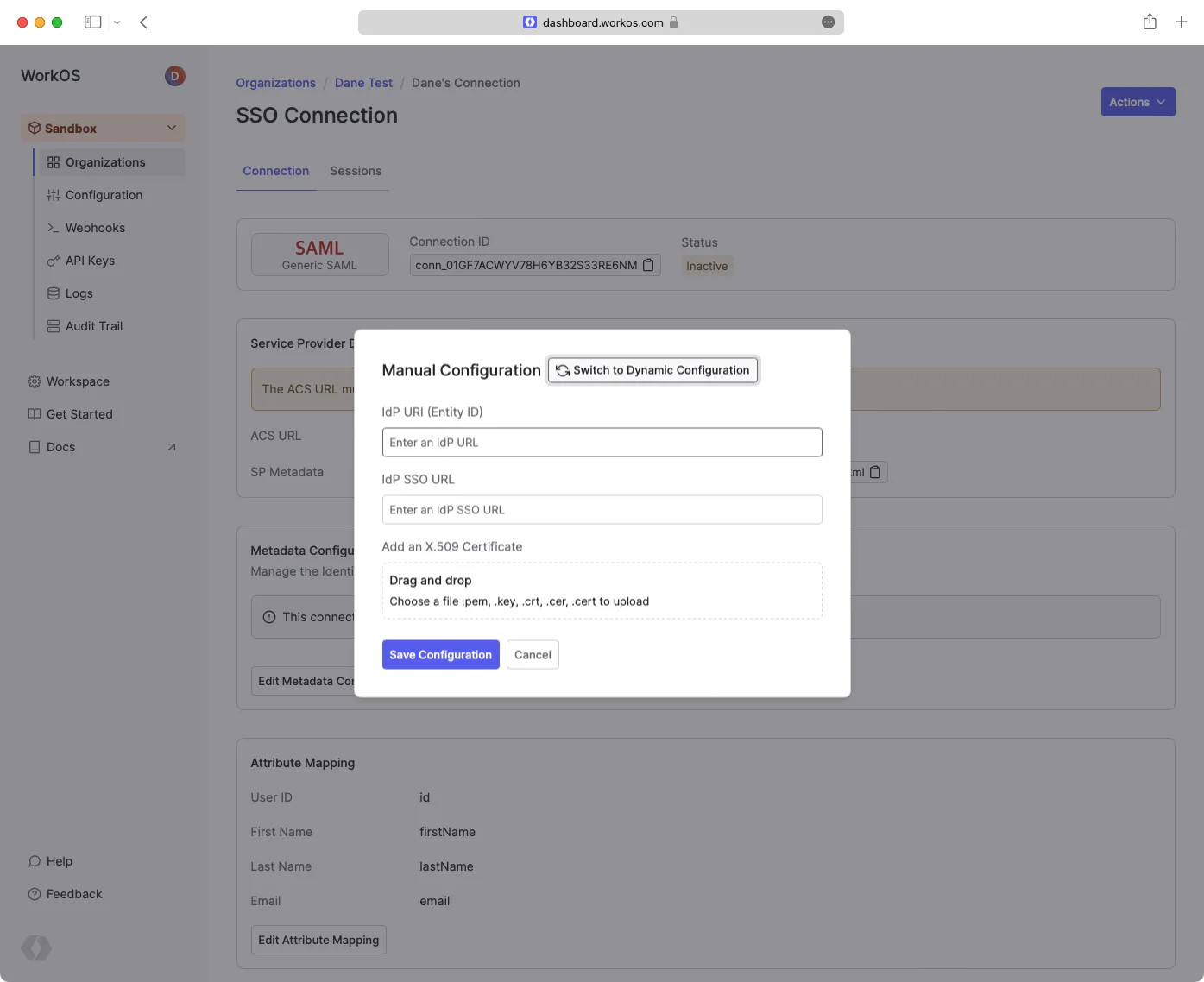This screenshot has width=1204, height=982.
Task: Click the Organizations sidebar grid icon
Action: tap(54, 162)
